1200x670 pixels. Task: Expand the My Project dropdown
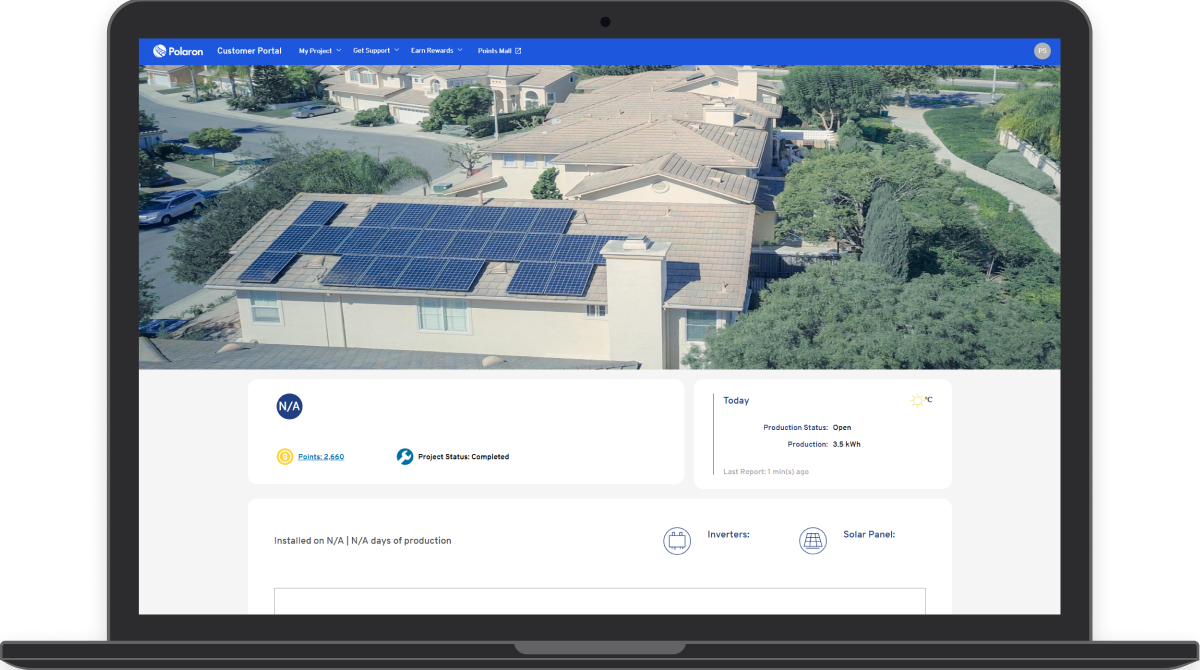coord(319,51)
